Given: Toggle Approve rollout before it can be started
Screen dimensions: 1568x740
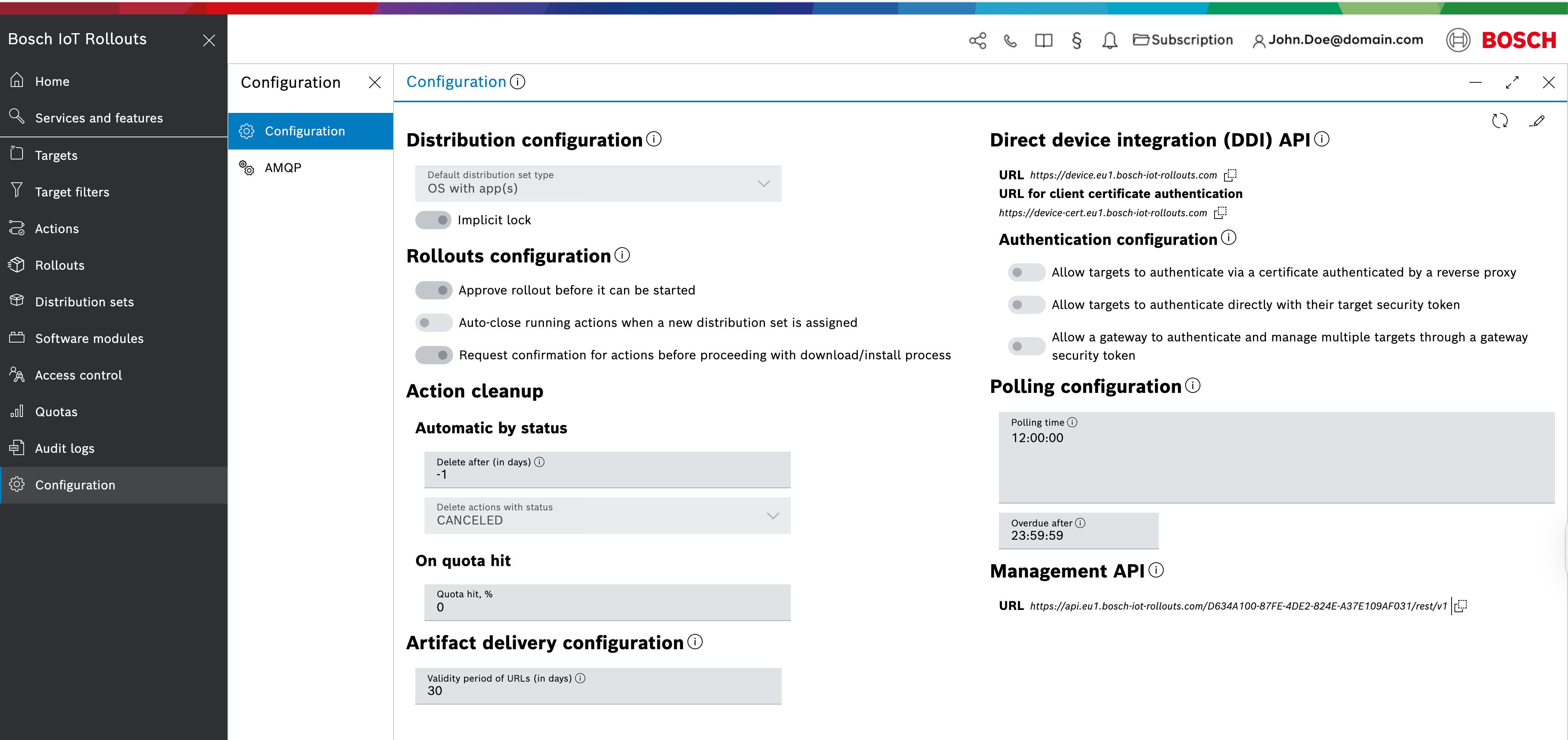Looking at the screenshot, I should tap(433, 291).
